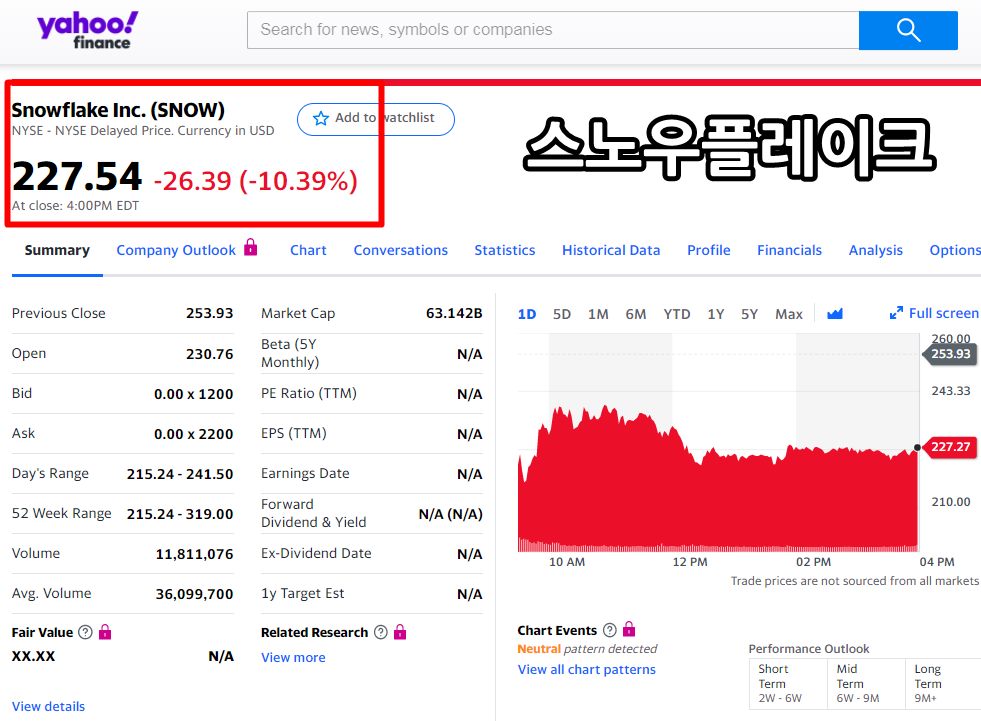Image resolution: width=981 pixels, height=721 pixels.
Task: Open the Company Outlook tab
Action: coord(176,250)
